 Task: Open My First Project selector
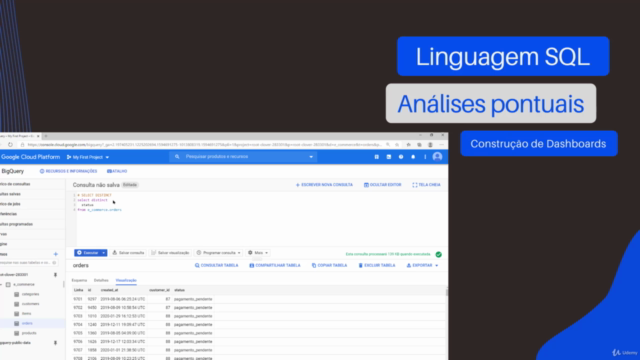click(88, 157)
